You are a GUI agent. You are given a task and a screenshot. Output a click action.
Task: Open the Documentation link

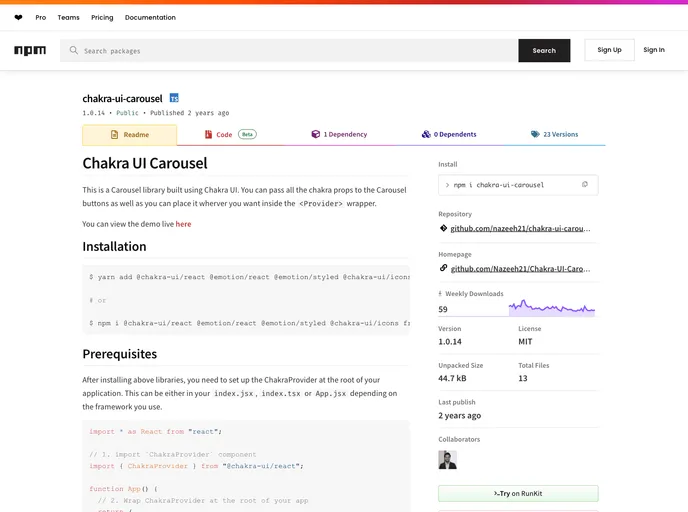click(x=150, y=18)
